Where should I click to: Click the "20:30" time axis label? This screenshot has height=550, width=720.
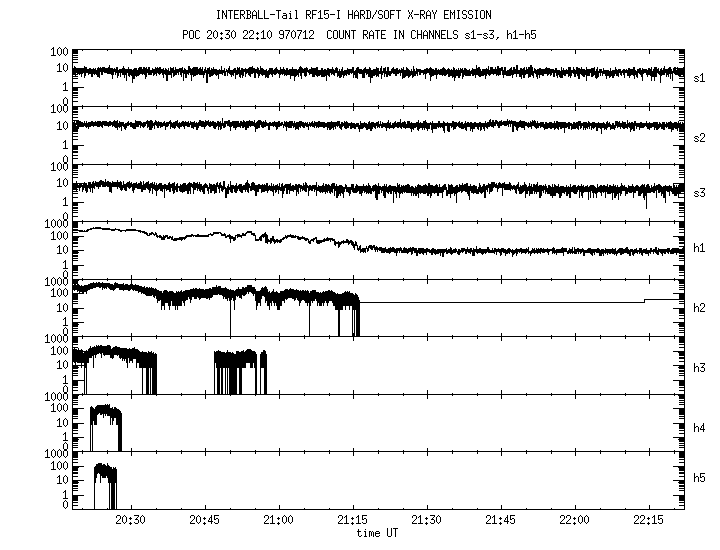click(130, 520)
